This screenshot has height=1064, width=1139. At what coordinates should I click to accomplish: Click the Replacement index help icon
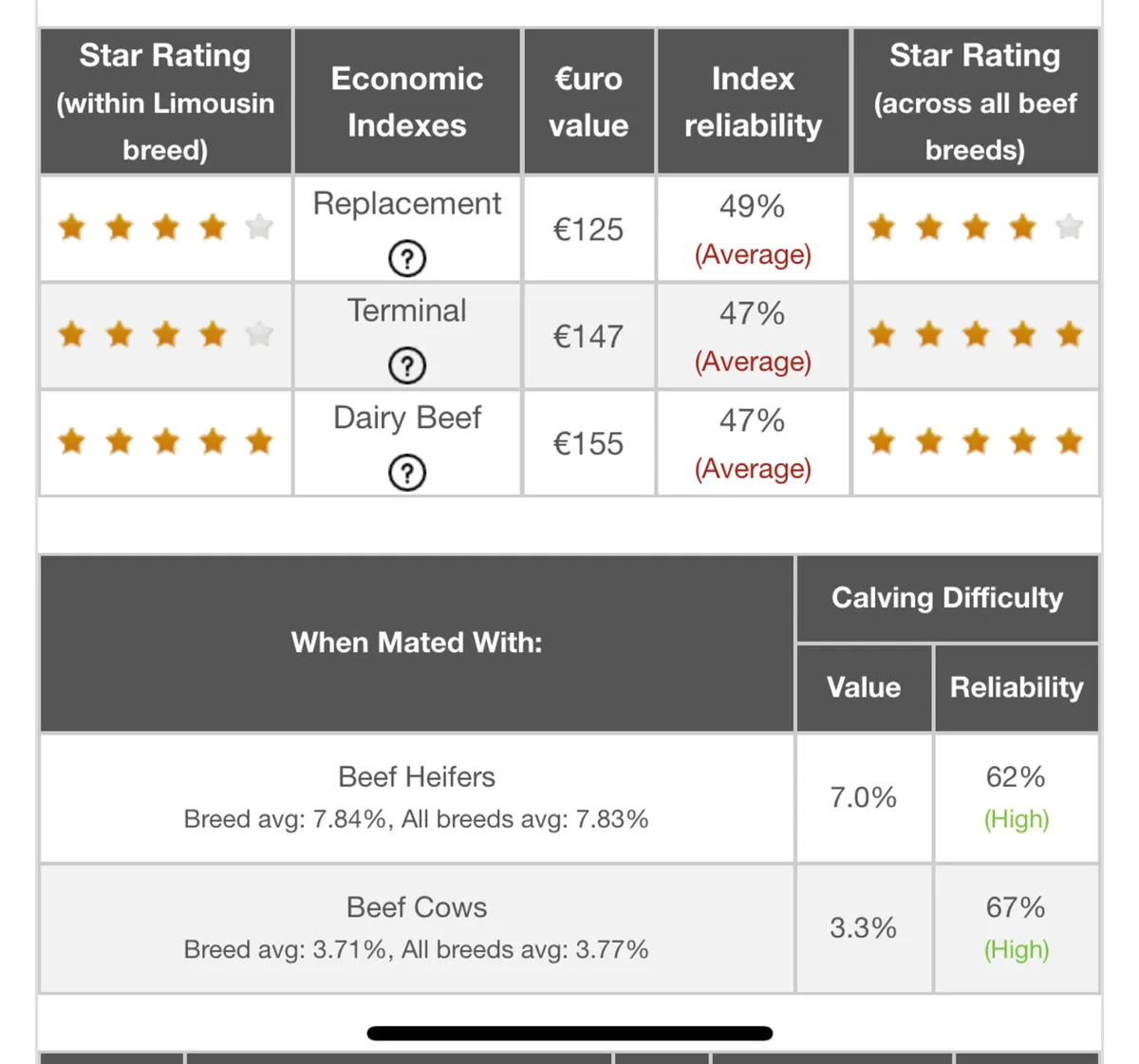click(x=407, y=258)
